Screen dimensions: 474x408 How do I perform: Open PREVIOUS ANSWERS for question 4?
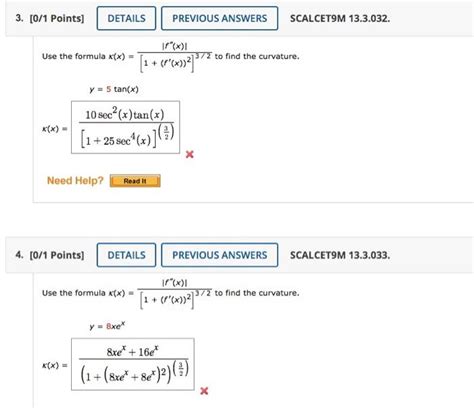(x=220, y=255)
